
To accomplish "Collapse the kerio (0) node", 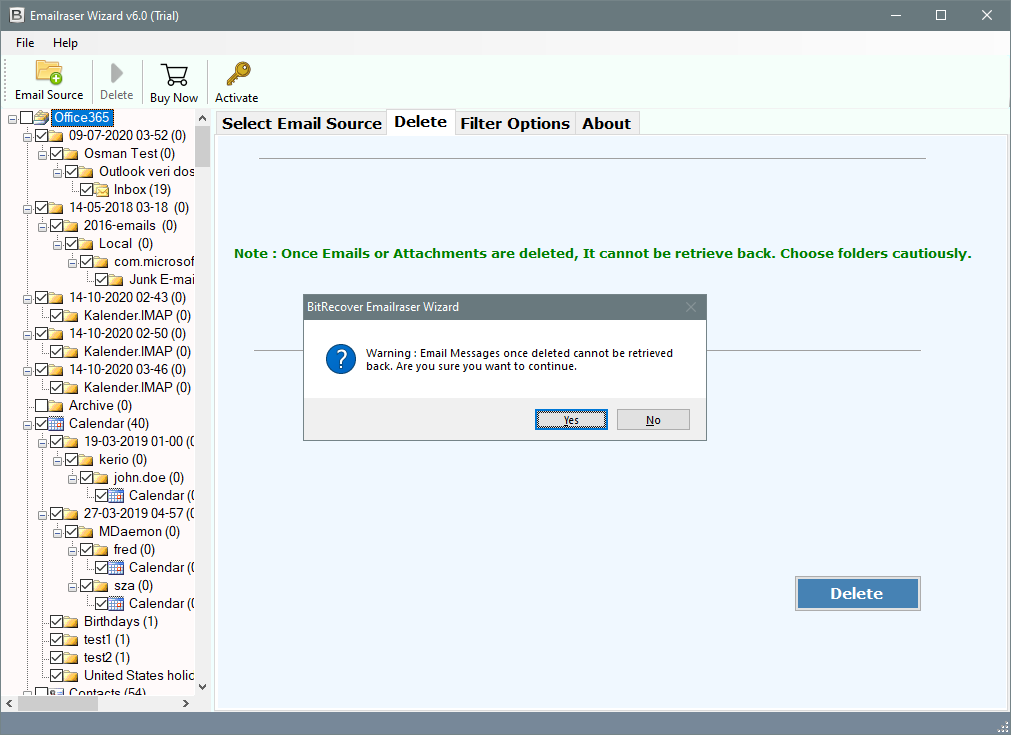I will [x=57, y=461].
